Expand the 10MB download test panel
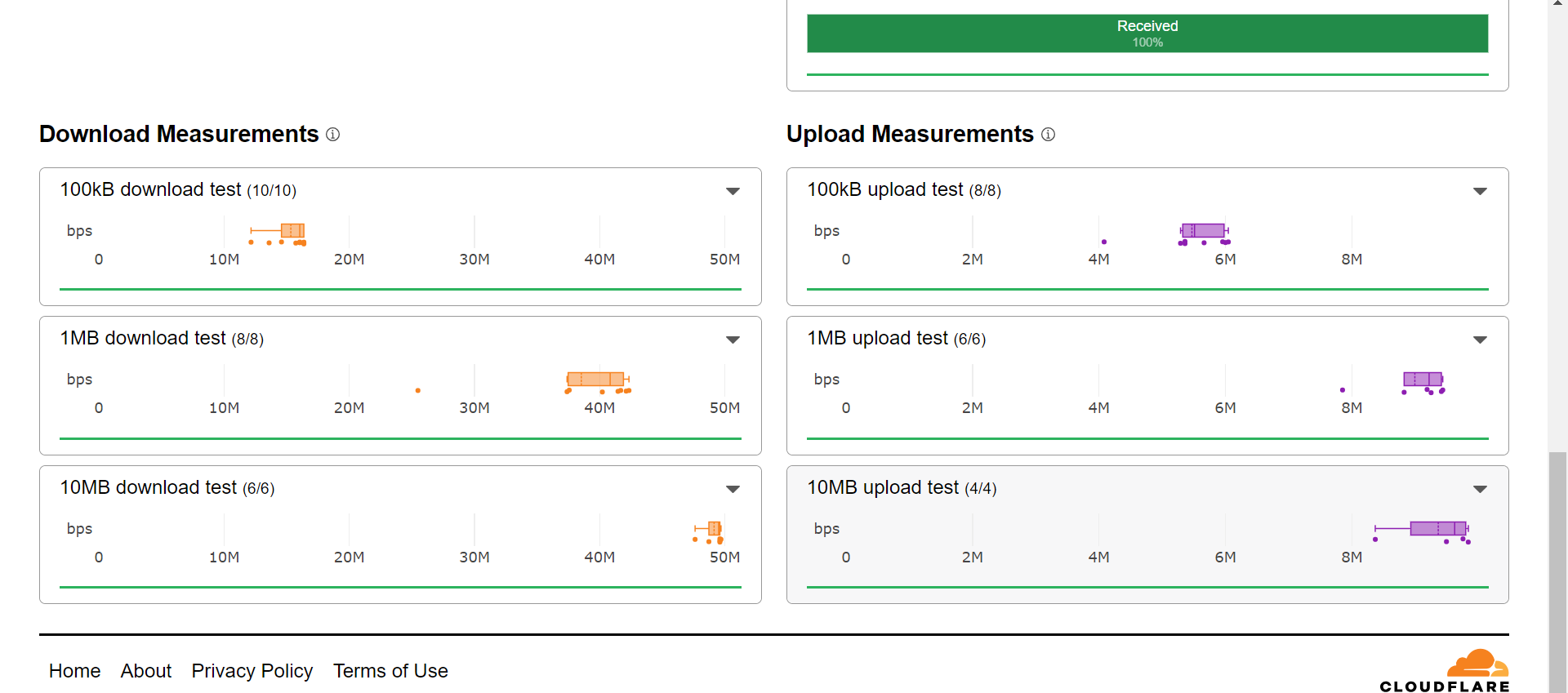1568x693 pixels. click(733, 489)
